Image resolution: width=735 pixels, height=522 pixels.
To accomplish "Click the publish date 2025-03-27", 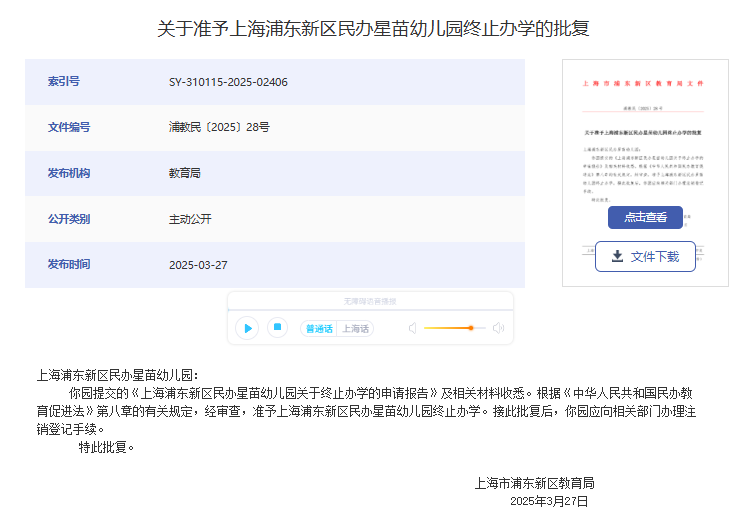I will pos(198,265).
